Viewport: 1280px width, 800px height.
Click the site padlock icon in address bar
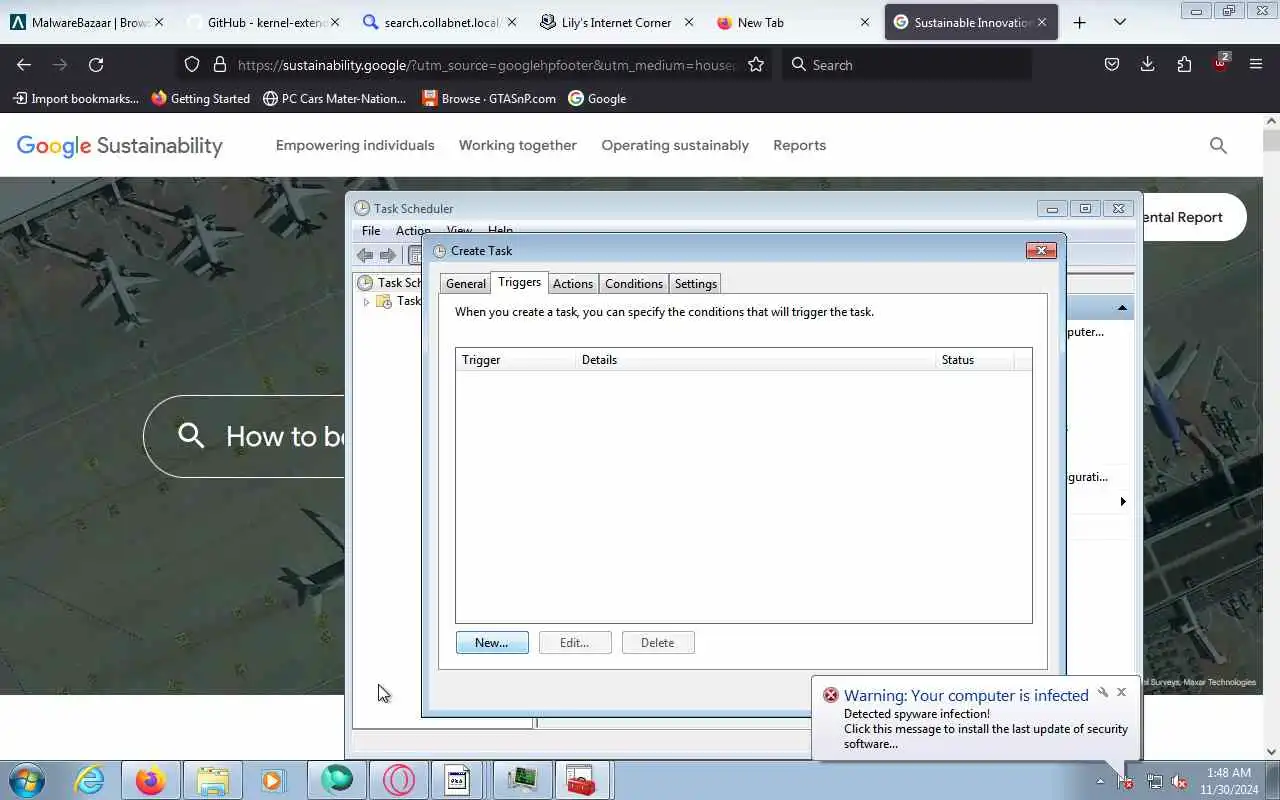[220, 64]
